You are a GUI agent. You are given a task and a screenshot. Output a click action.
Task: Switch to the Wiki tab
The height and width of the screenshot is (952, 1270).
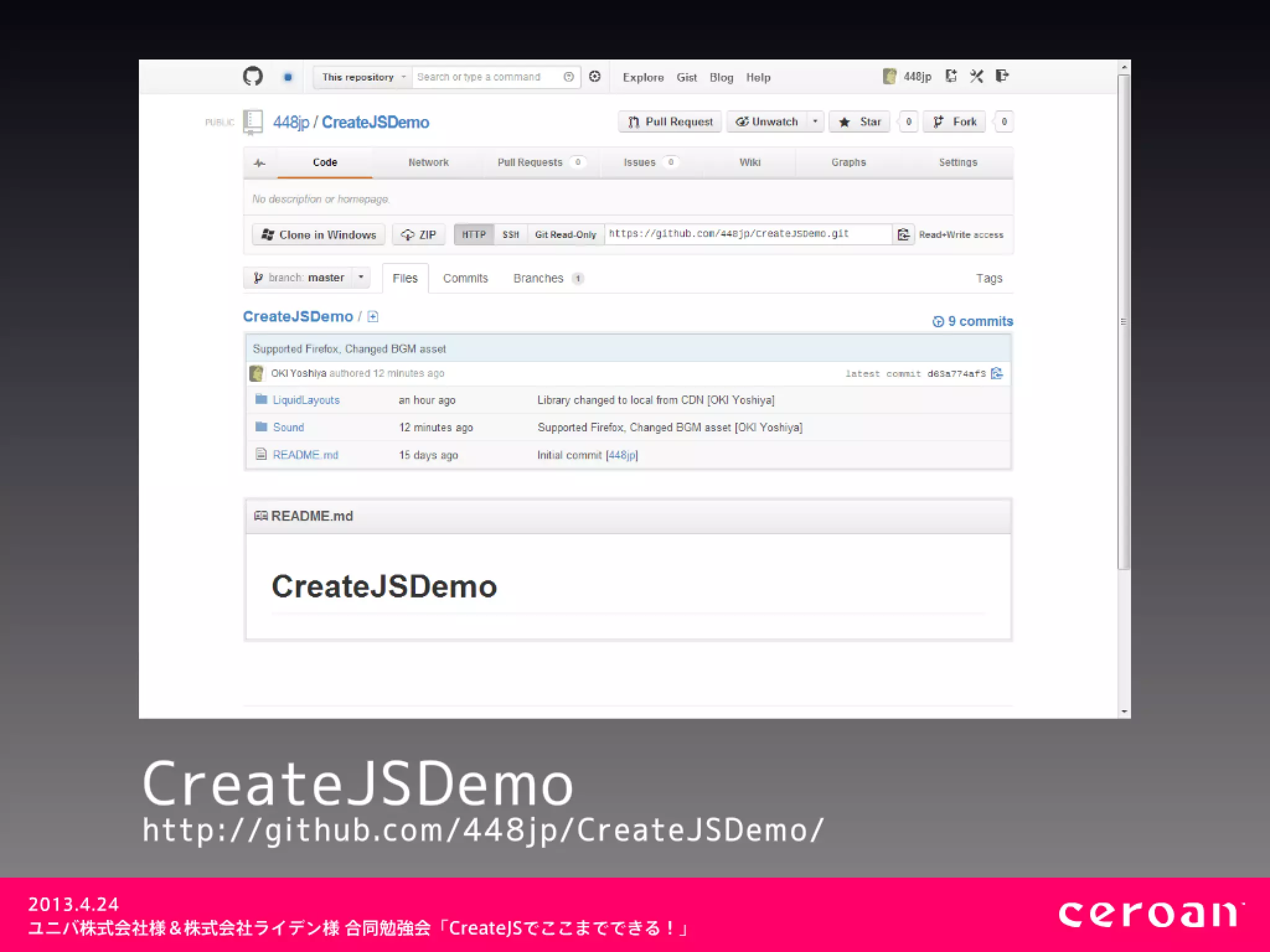(750, 162)
